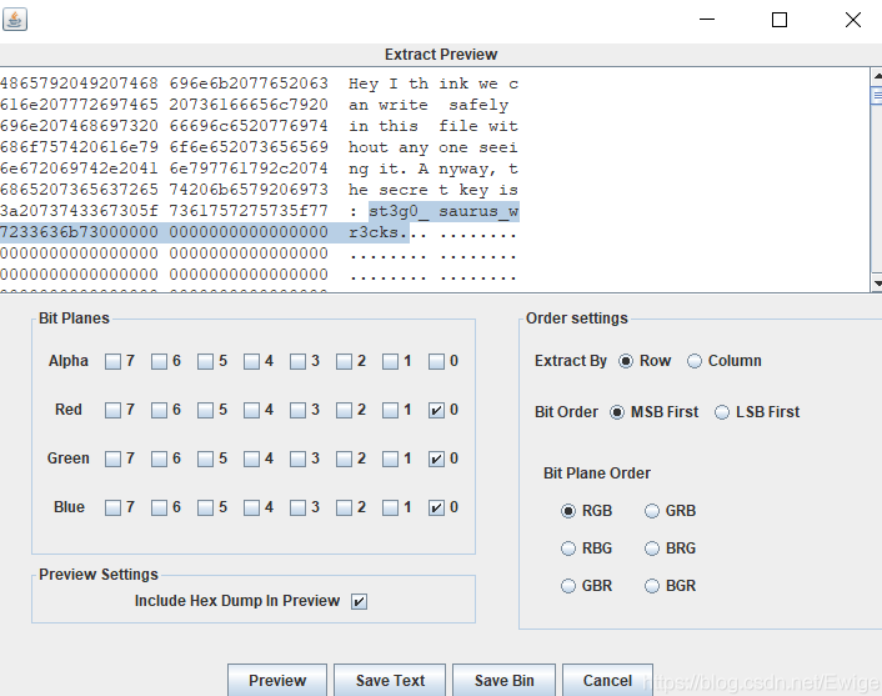Select BRG bit plane order
This screenshot has width=882, height=696.
[652, 549]
